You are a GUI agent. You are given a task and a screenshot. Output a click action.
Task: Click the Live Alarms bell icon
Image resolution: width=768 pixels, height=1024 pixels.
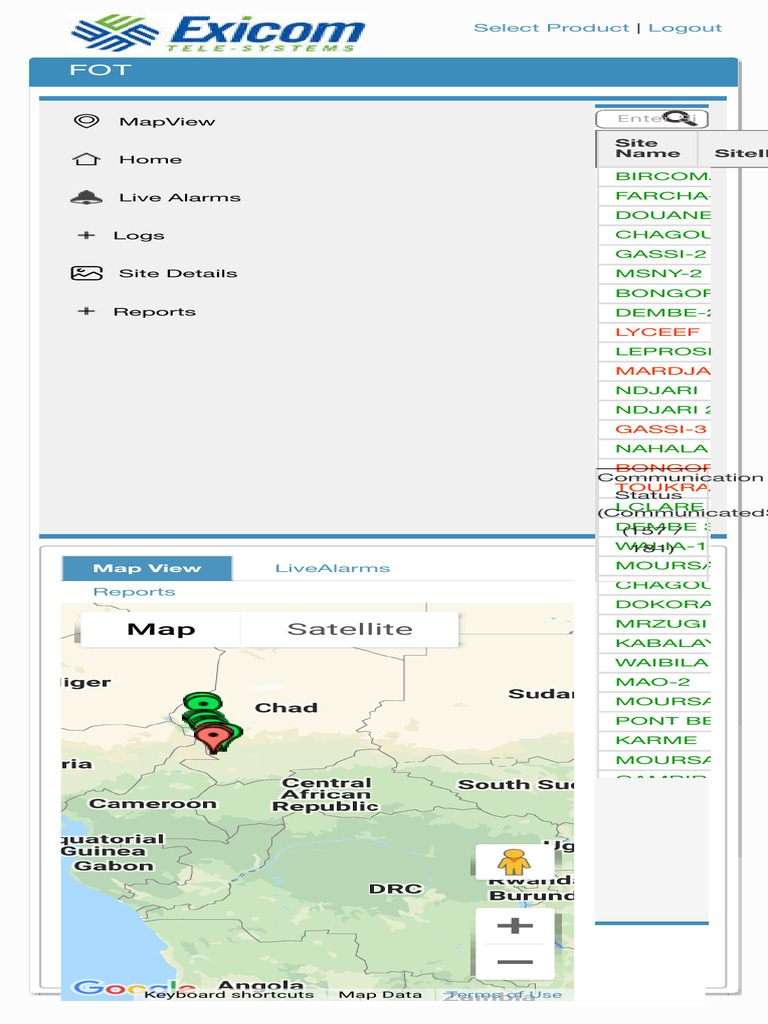[x=86, y=197]
